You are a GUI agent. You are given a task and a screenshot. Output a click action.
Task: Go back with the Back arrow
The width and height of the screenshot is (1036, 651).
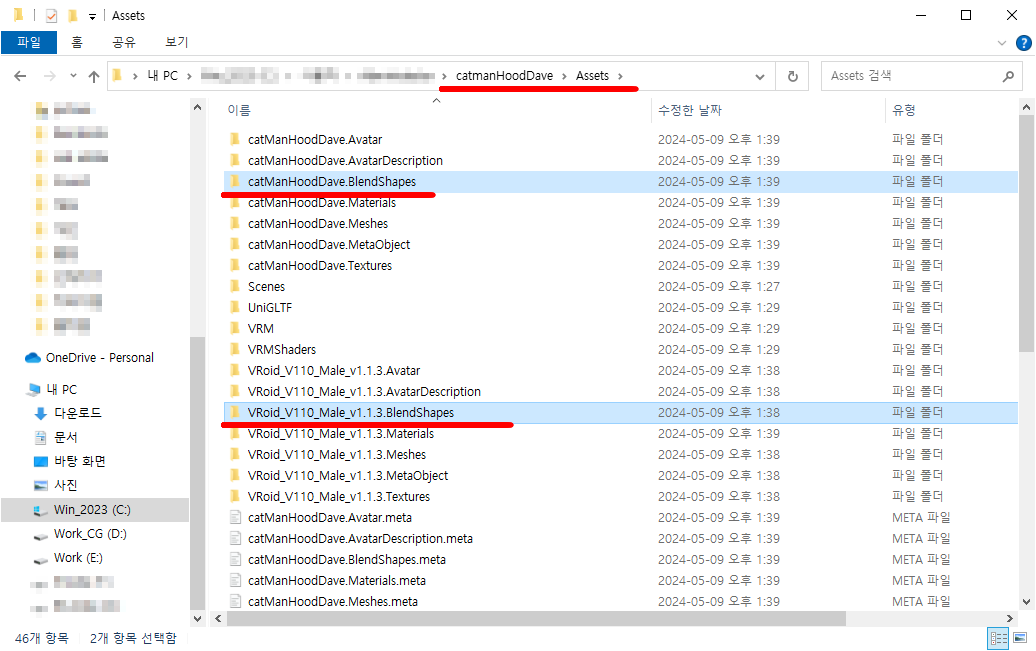[x=20, y=77]
